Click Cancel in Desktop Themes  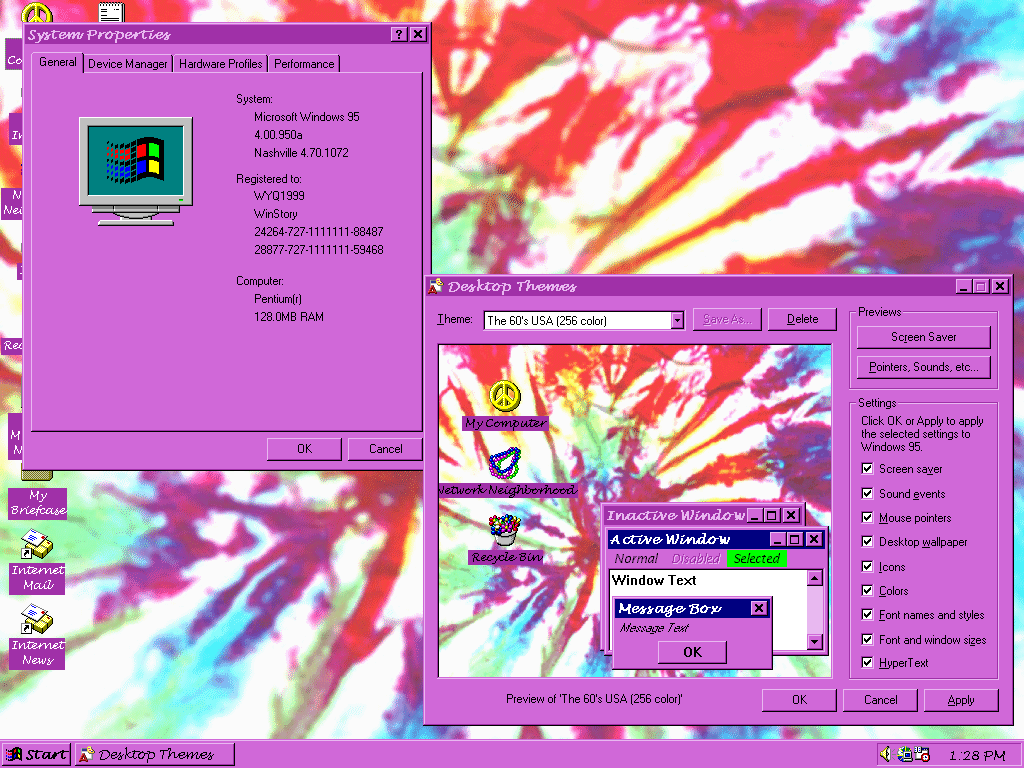[x=880, y=700]
